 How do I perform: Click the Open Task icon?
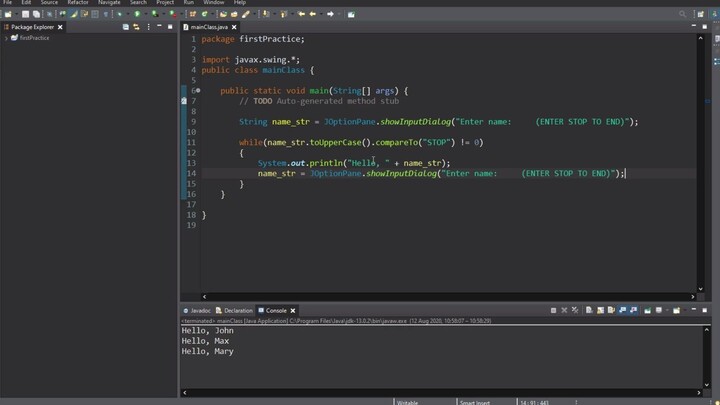(234, 14)
